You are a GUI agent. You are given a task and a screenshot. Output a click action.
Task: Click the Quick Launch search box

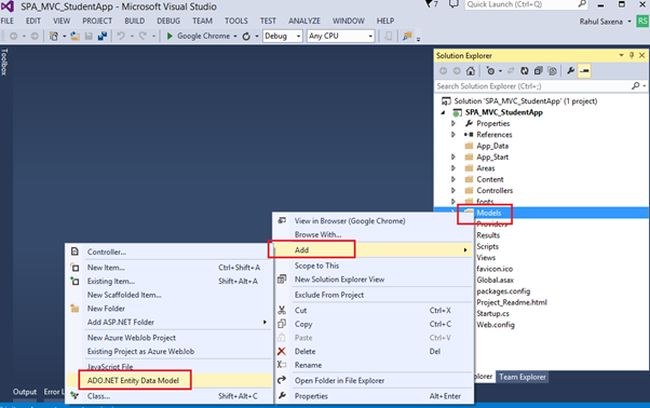click(521, 4)
